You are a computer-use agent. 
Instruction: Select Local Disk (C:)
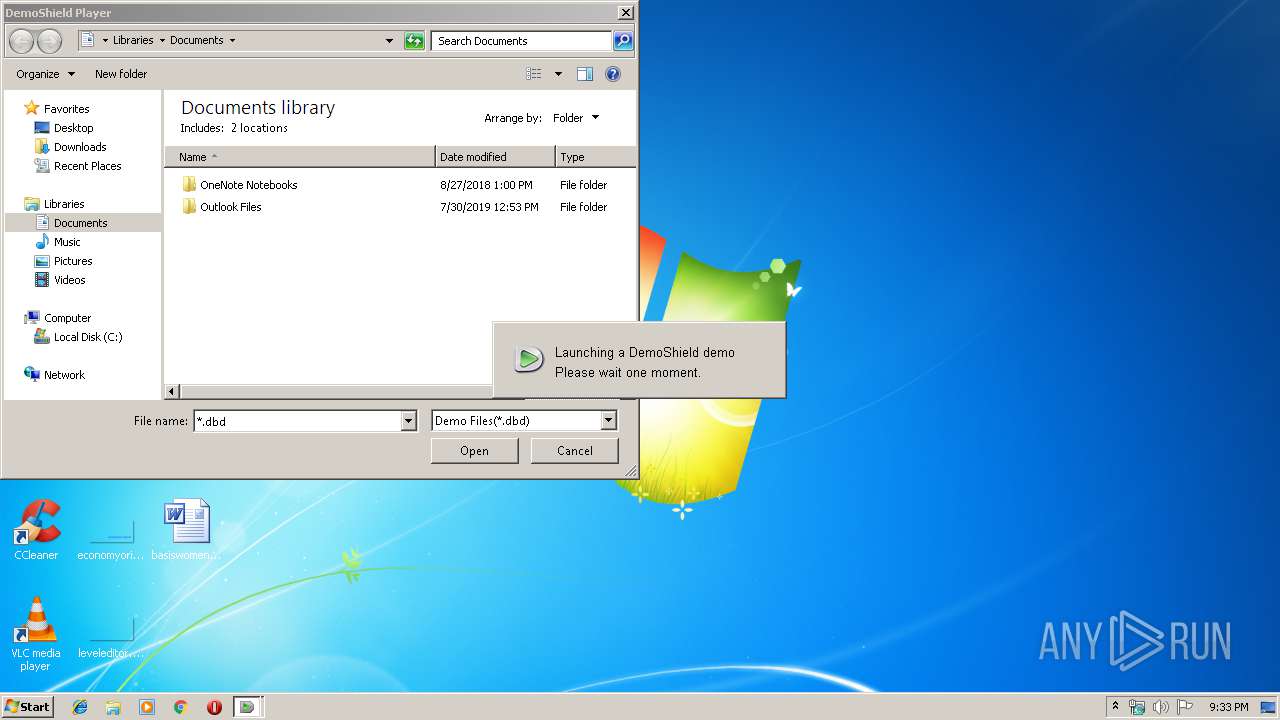[88, 337]
